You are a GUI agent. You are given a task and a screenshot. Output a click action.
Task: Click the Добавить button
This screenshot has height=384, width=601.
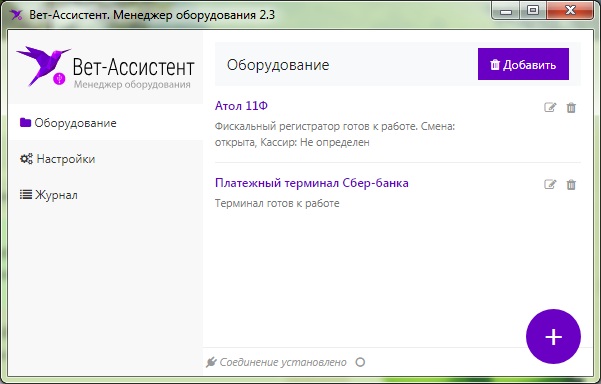523,64
